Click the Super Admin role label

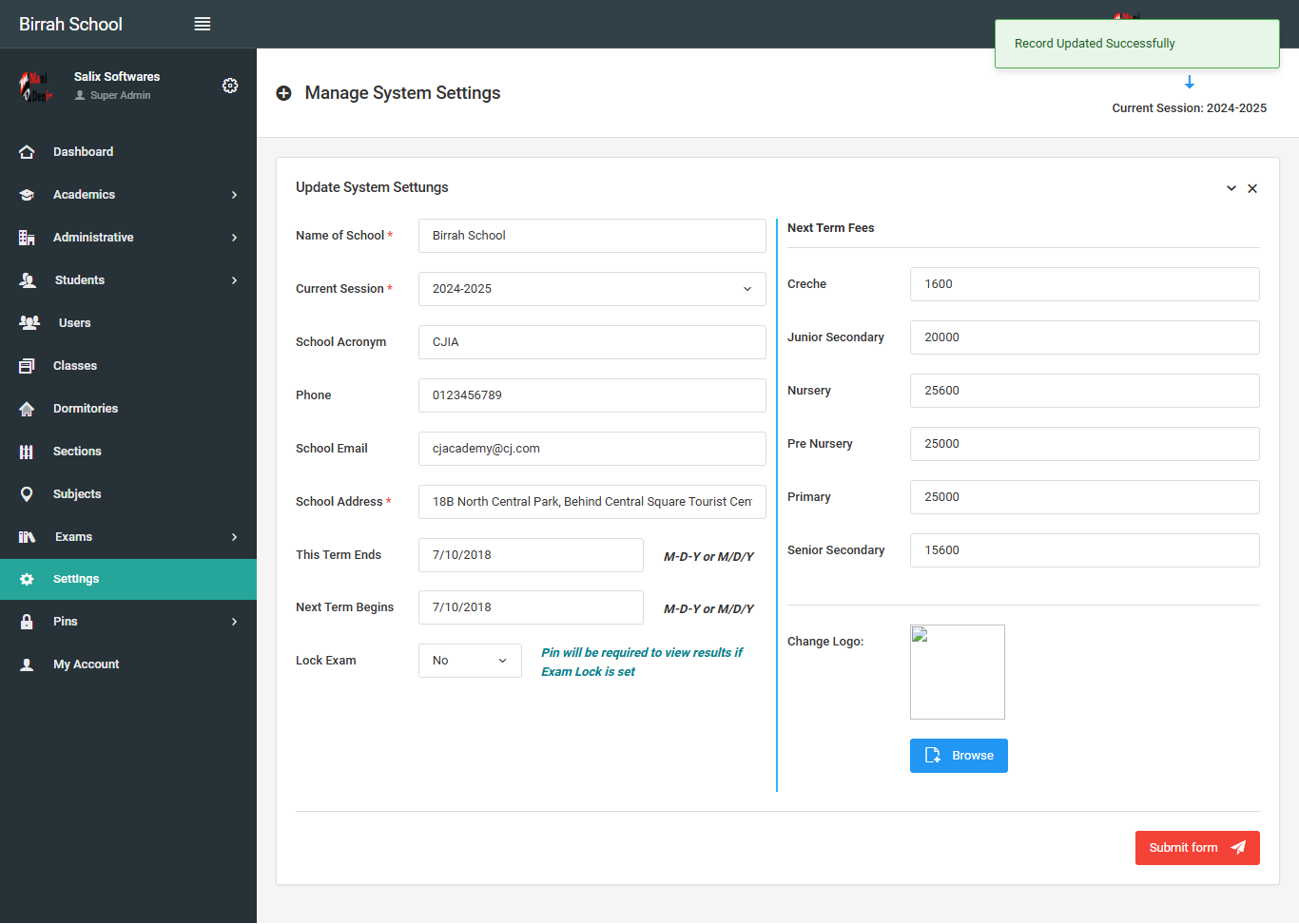tap(120, 95)
